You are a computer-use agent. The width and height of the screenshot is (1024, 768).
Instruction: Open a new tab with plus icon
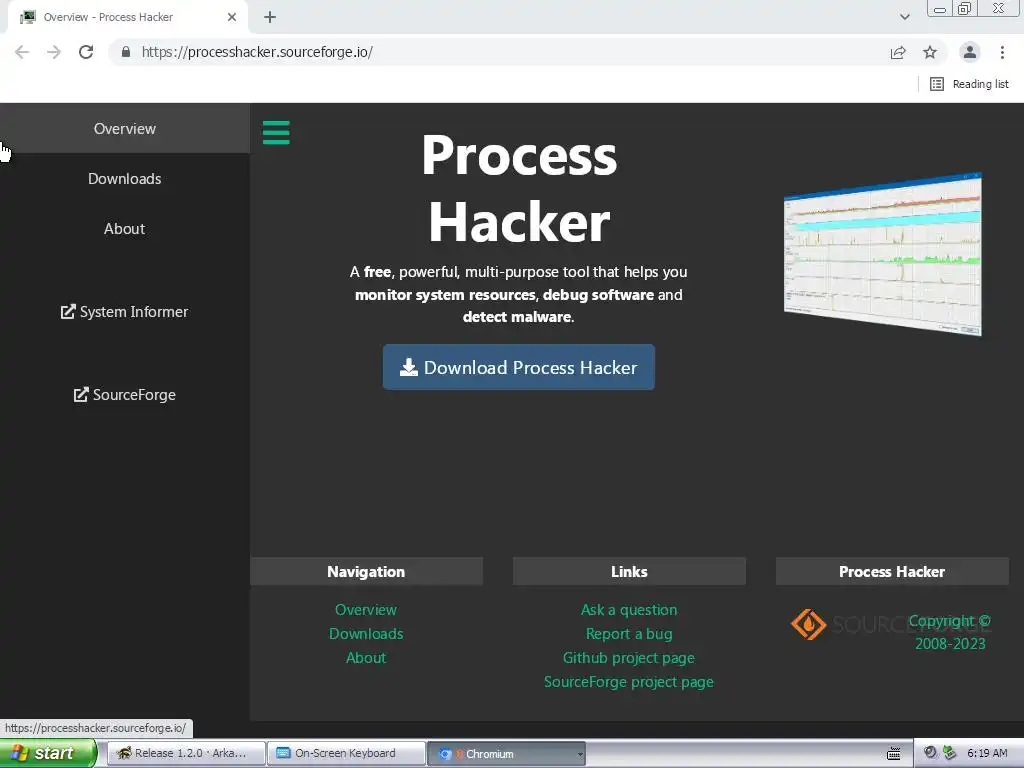[x=270, y=17]
